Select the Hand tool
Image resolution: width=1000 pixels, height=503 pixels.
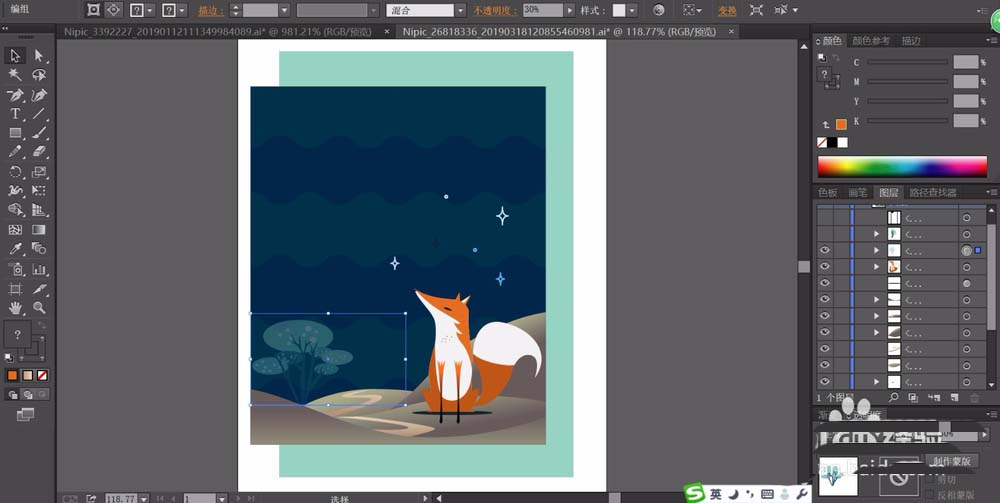[15, 307]
